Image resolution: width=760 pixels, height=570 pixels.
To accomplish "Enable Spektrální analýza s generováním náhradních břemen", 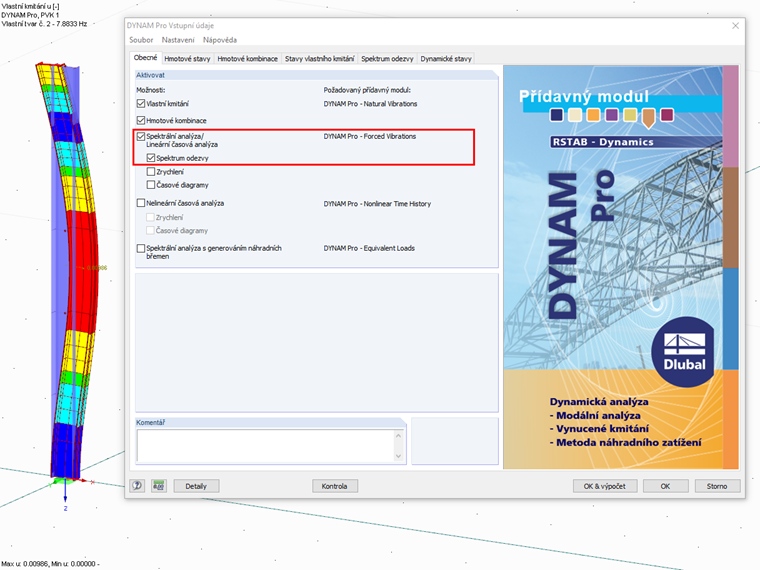I will 141,248.
